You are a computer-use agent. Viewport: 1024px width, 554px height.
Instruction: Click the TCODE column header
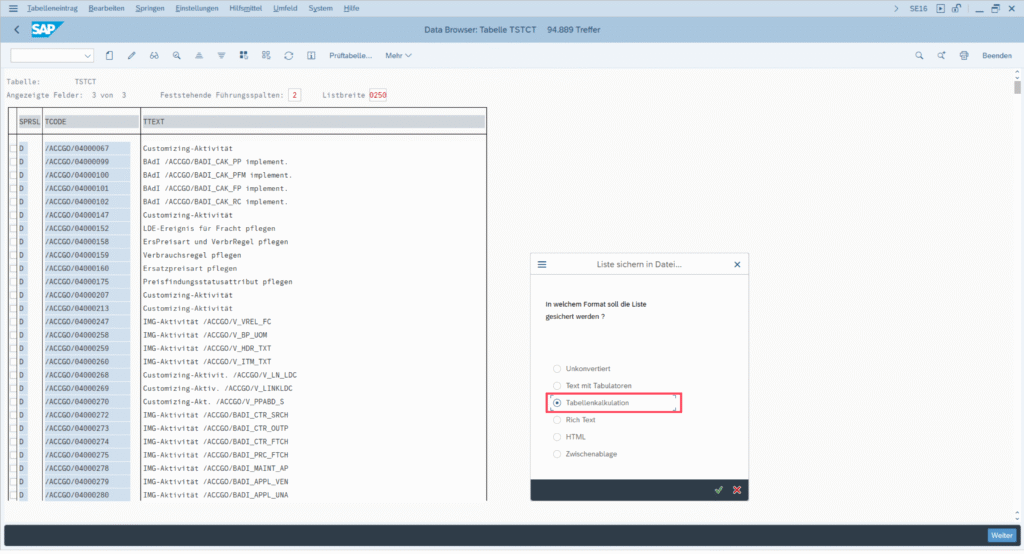pyautogui.click(x=91, y=122)
